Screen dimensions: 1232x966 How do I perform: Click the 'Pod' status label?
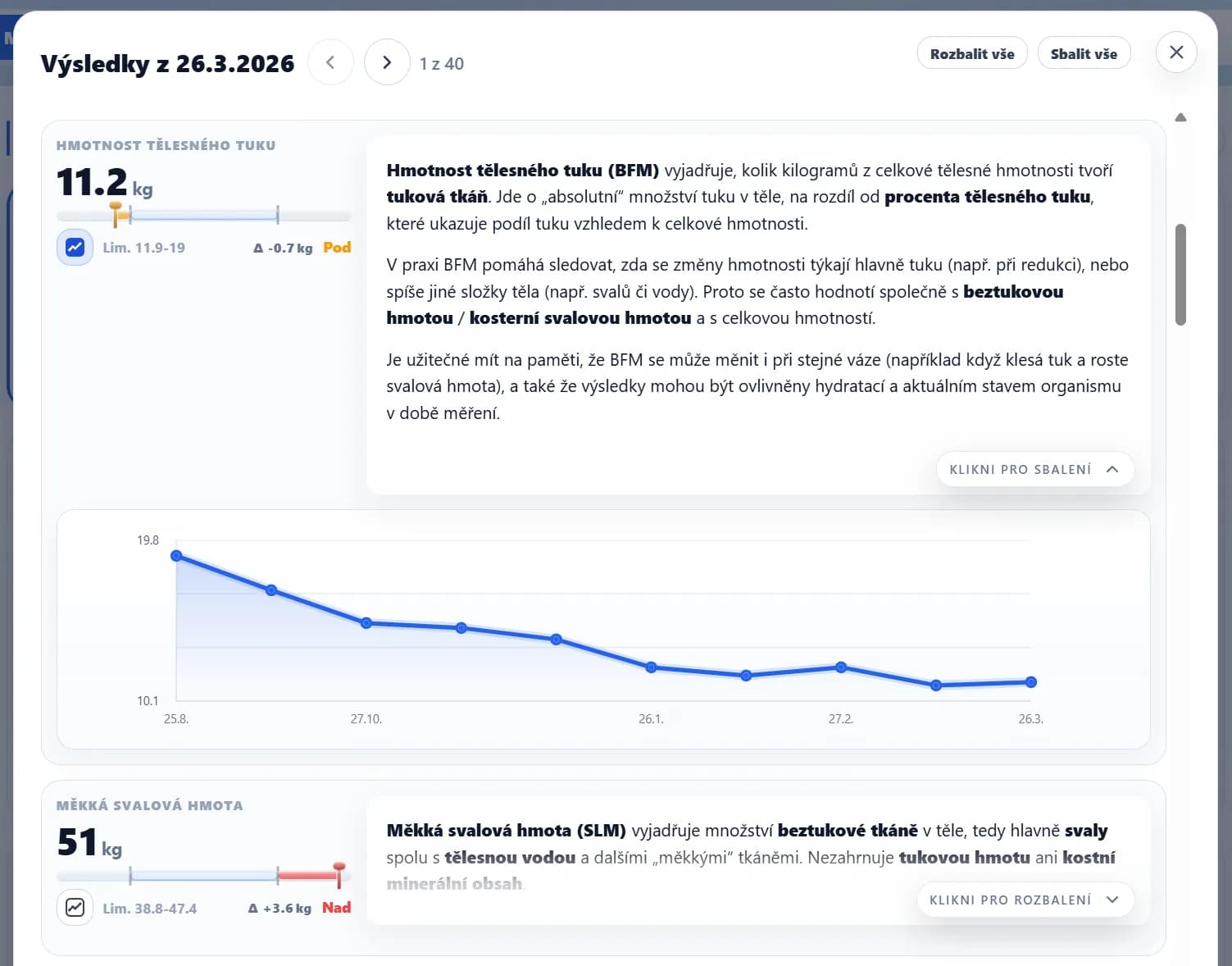337,247
